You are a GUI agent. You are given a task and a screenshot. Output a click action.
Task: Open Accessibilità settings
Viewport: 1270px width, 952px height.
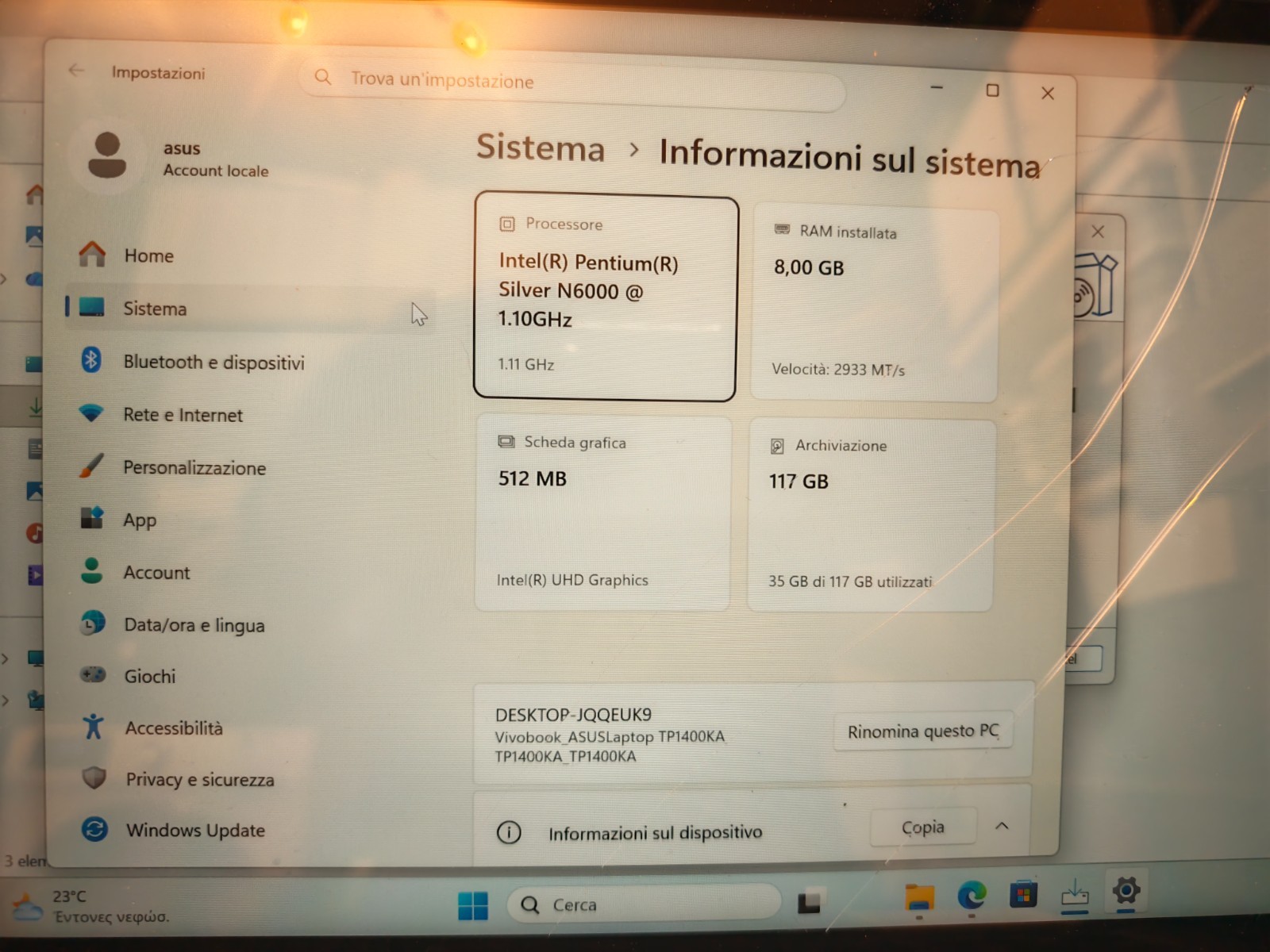[250, 727]
